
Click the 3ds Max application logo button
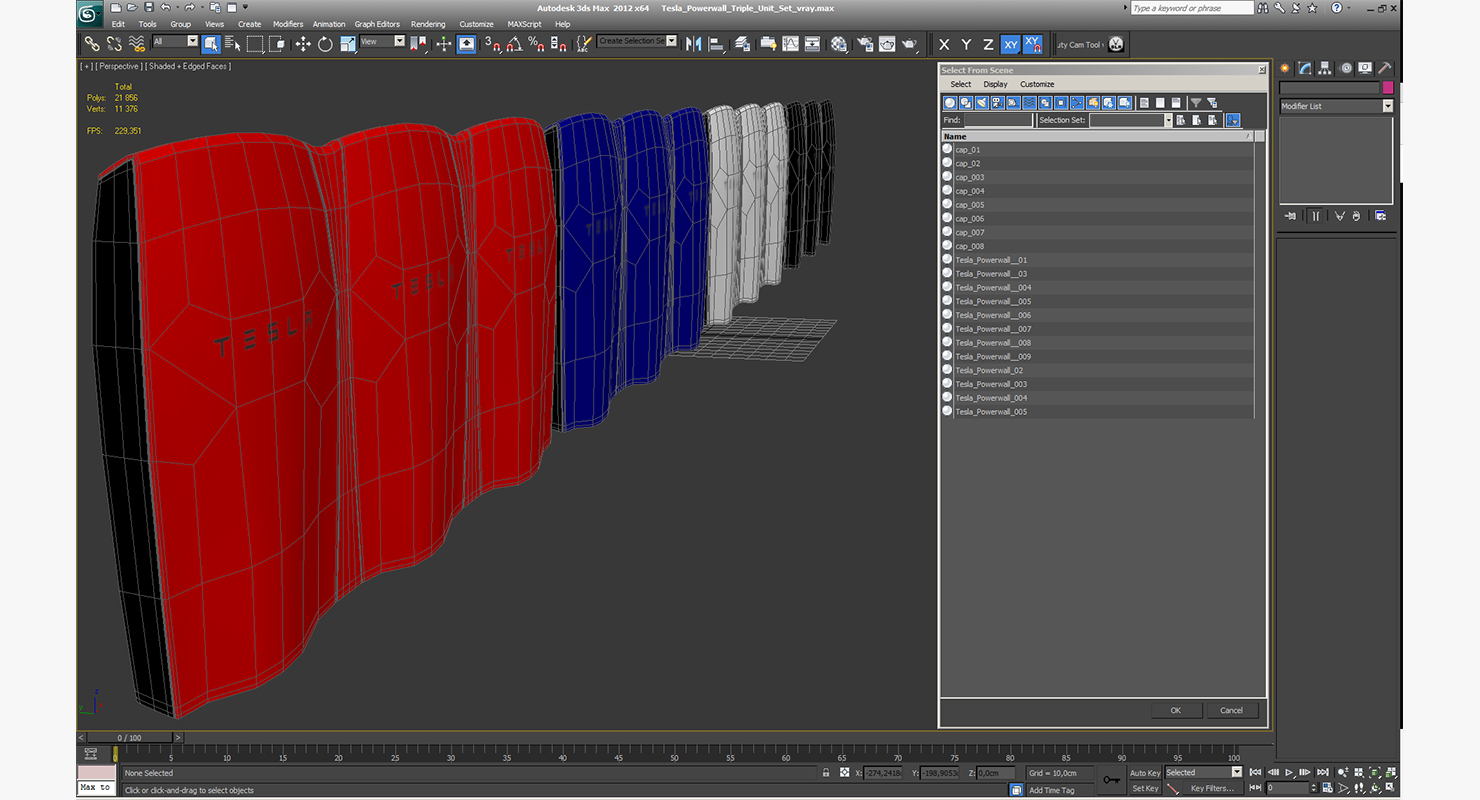(91, 14)
